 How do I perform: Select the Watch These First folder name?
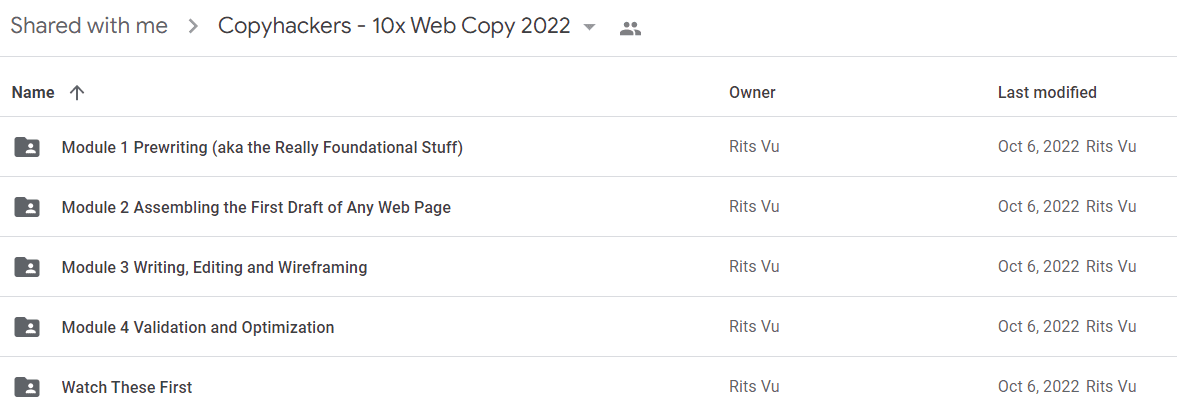(127, 387)
